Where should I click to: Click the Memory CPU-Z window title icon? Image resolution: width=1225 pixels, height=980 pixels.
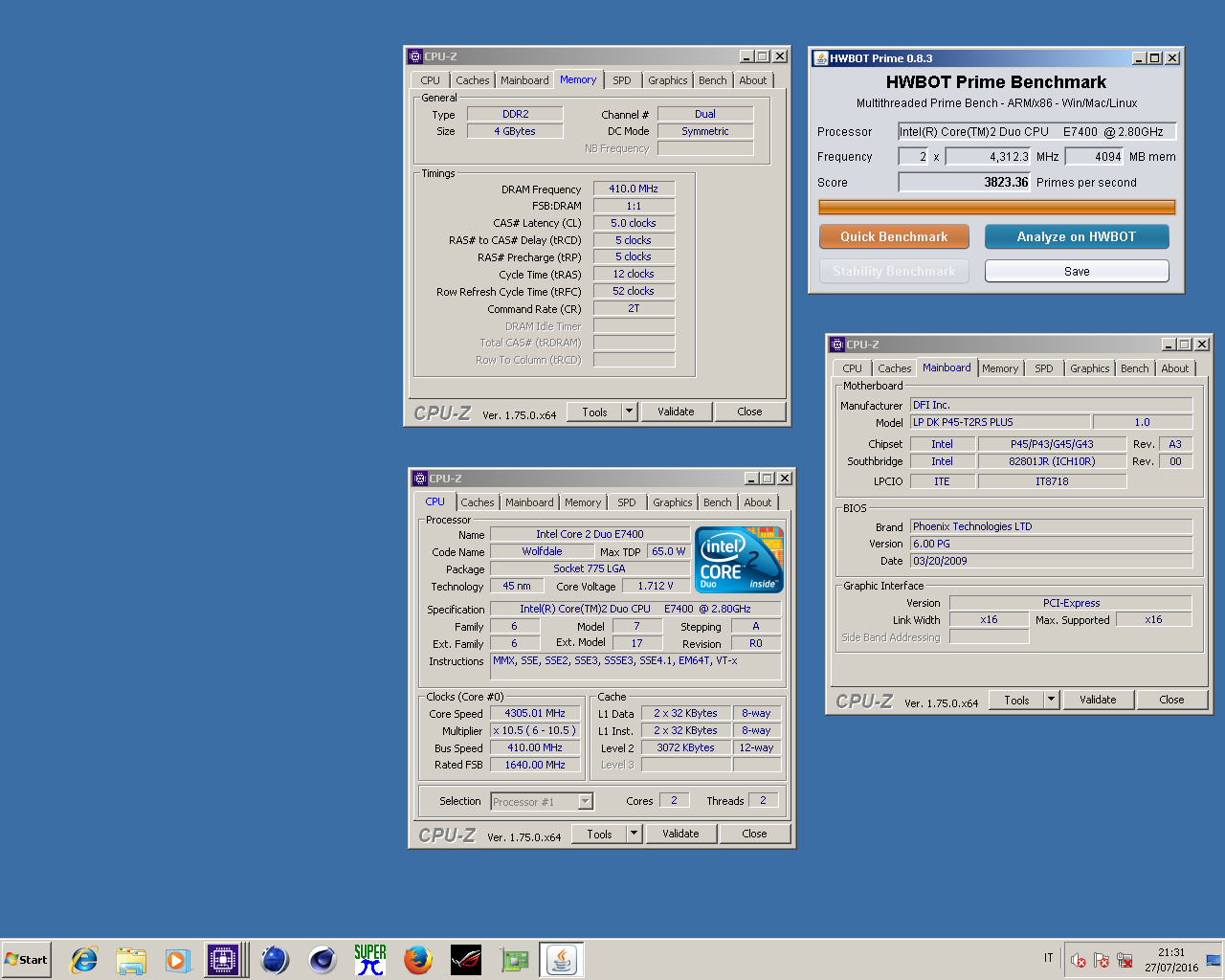[x=415, y=56]
